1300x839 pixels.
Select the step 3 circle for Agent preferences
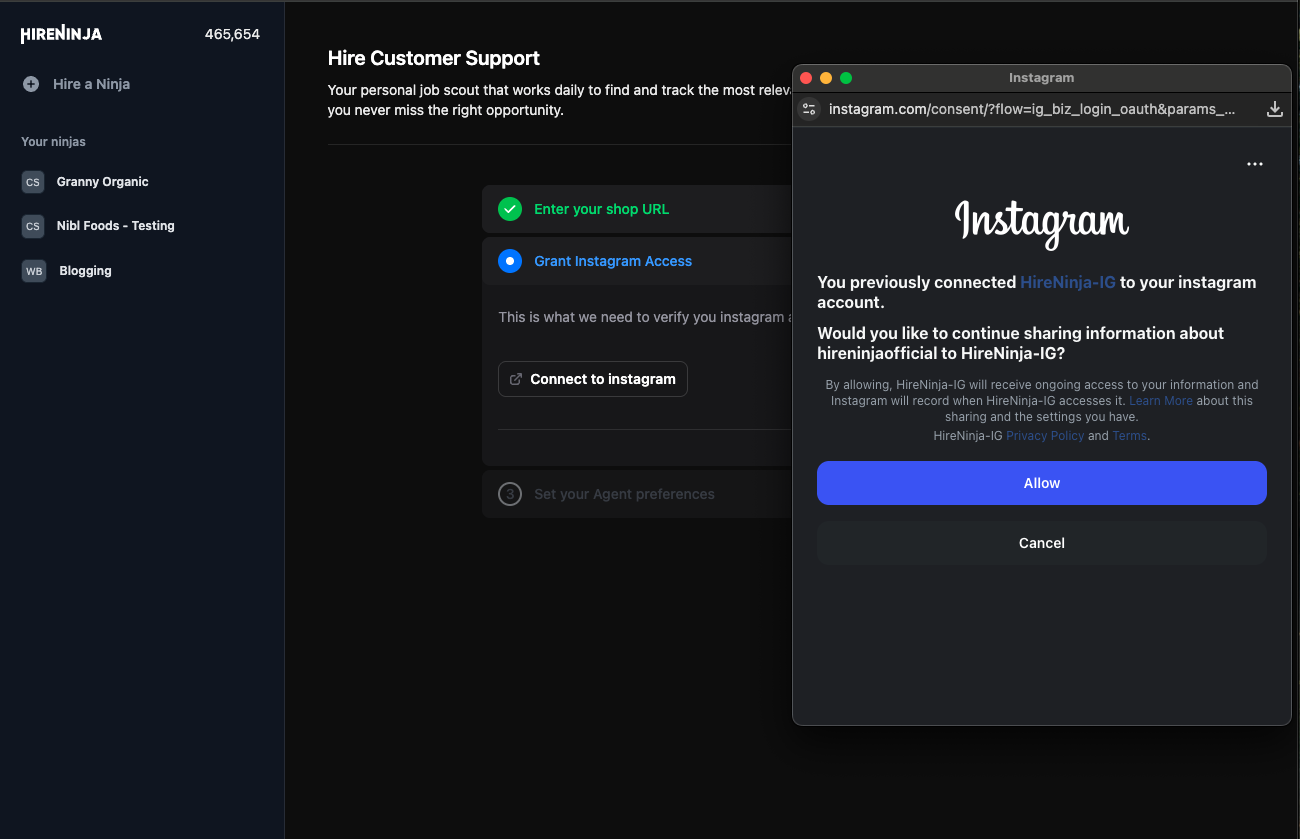(510, 493)
